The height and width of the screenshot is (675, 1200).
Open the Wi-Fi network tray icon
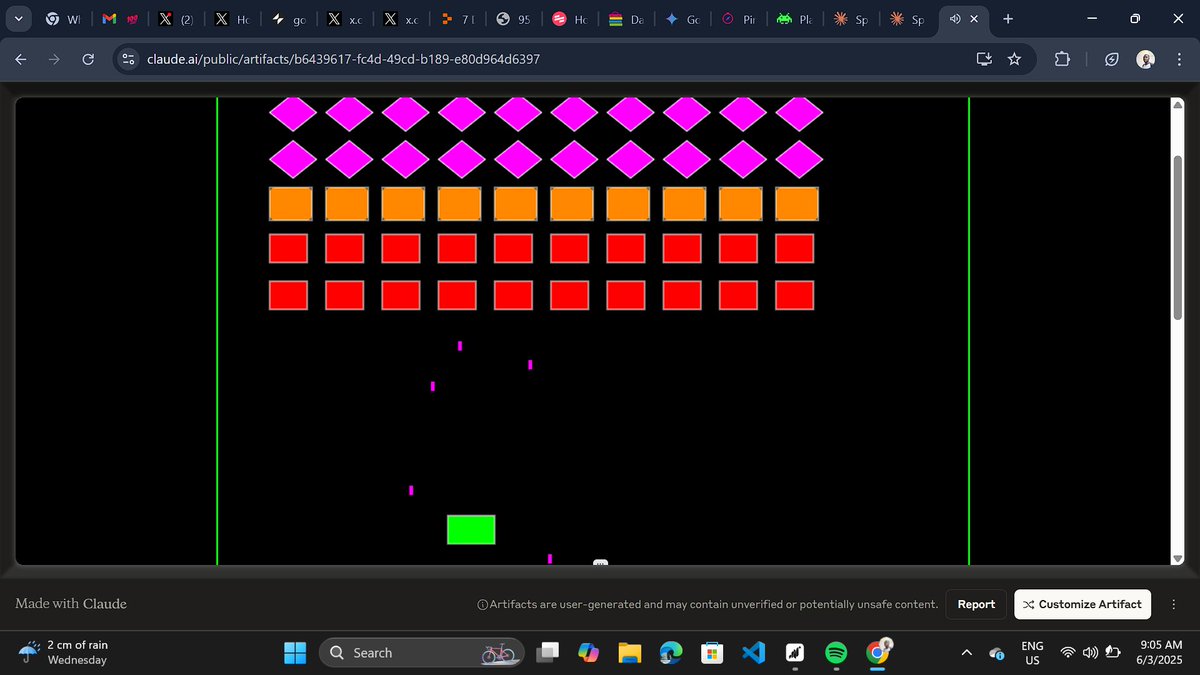1068,653
